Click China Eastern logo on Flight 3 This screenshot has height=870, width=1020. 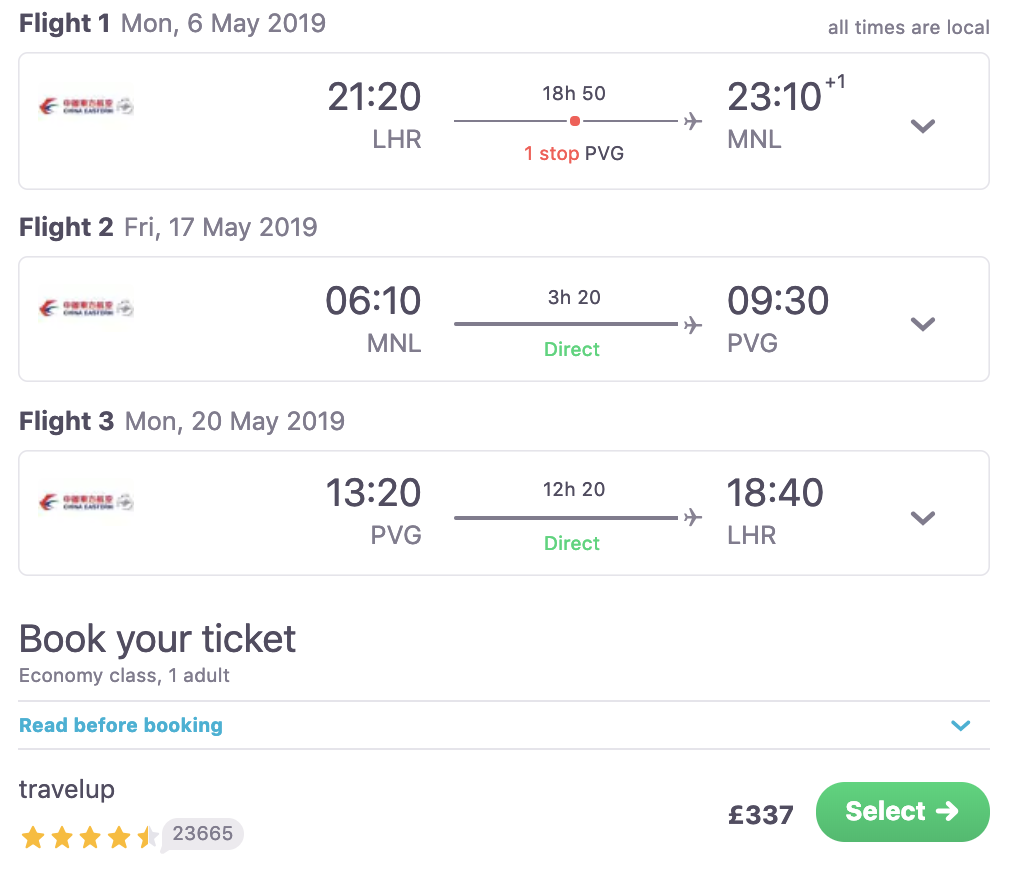(85, 502)
